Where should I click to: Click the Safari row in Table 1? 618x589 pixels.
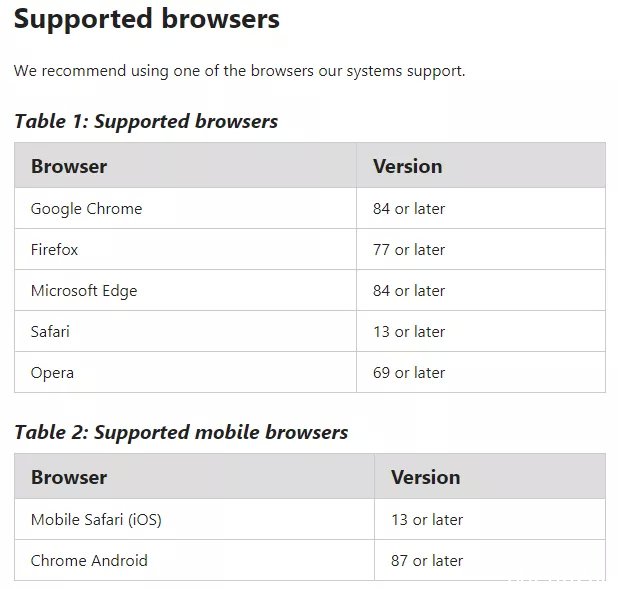tap(310, 332)
